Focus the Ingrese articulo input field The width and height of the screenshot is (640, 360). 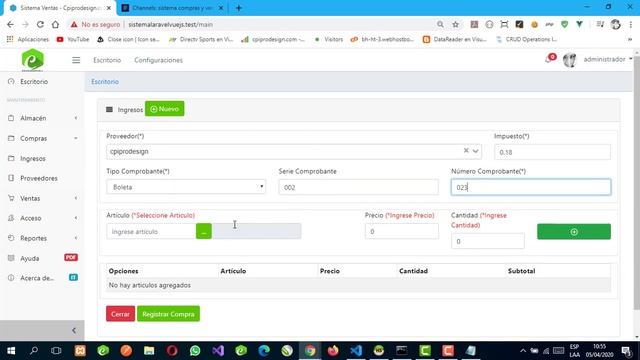tap(151, 231)
